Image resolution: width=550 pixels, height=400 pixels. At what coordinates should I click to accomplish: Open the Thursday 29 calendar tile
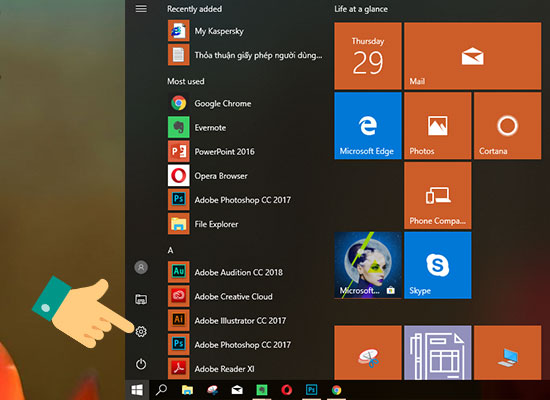tap(368, 56)
